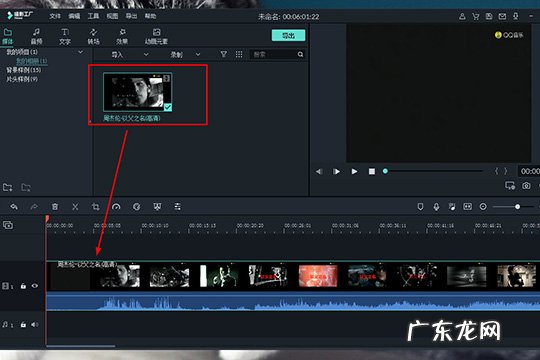Viewport: 540px width, 360px height.
Task: Switch to the 文字 text tab
Action: (x=65, y=37)
